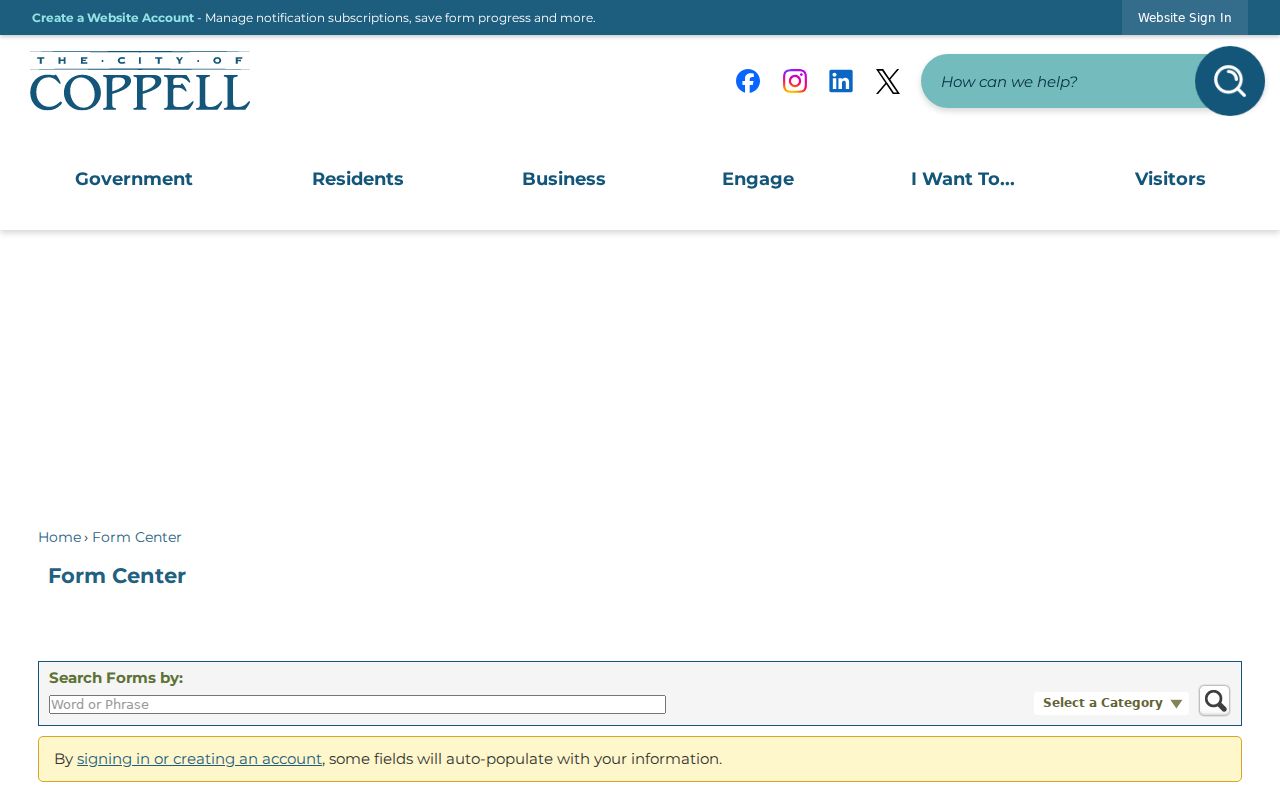Focus the How can we help search box
Viewport: 1280px width, 800px height.
[x=1060, y=81]
